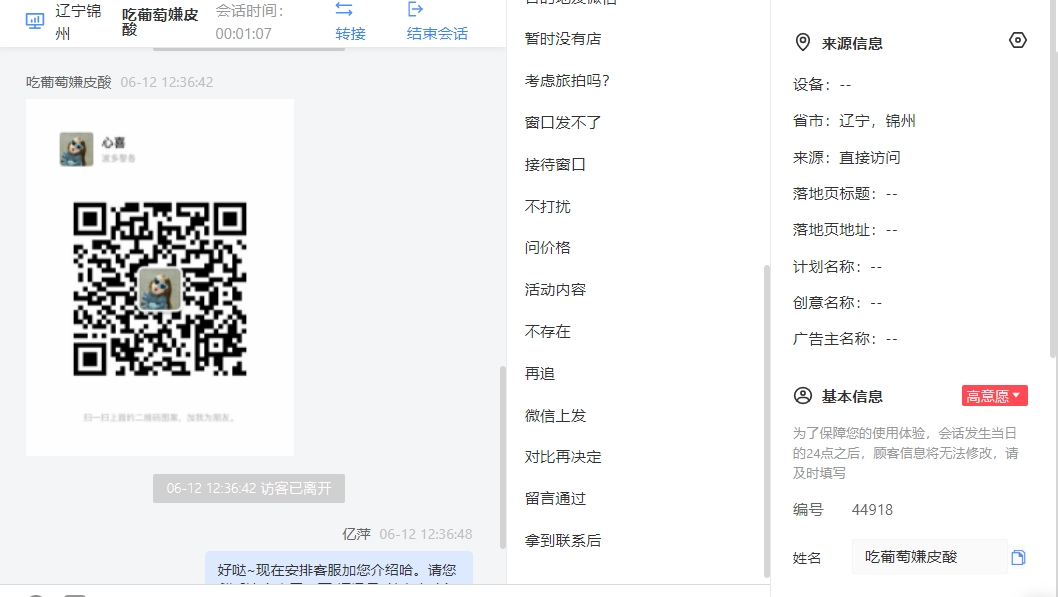
Task: Select quick reply 拿到联系后
Action: click(x=563, y=541)
